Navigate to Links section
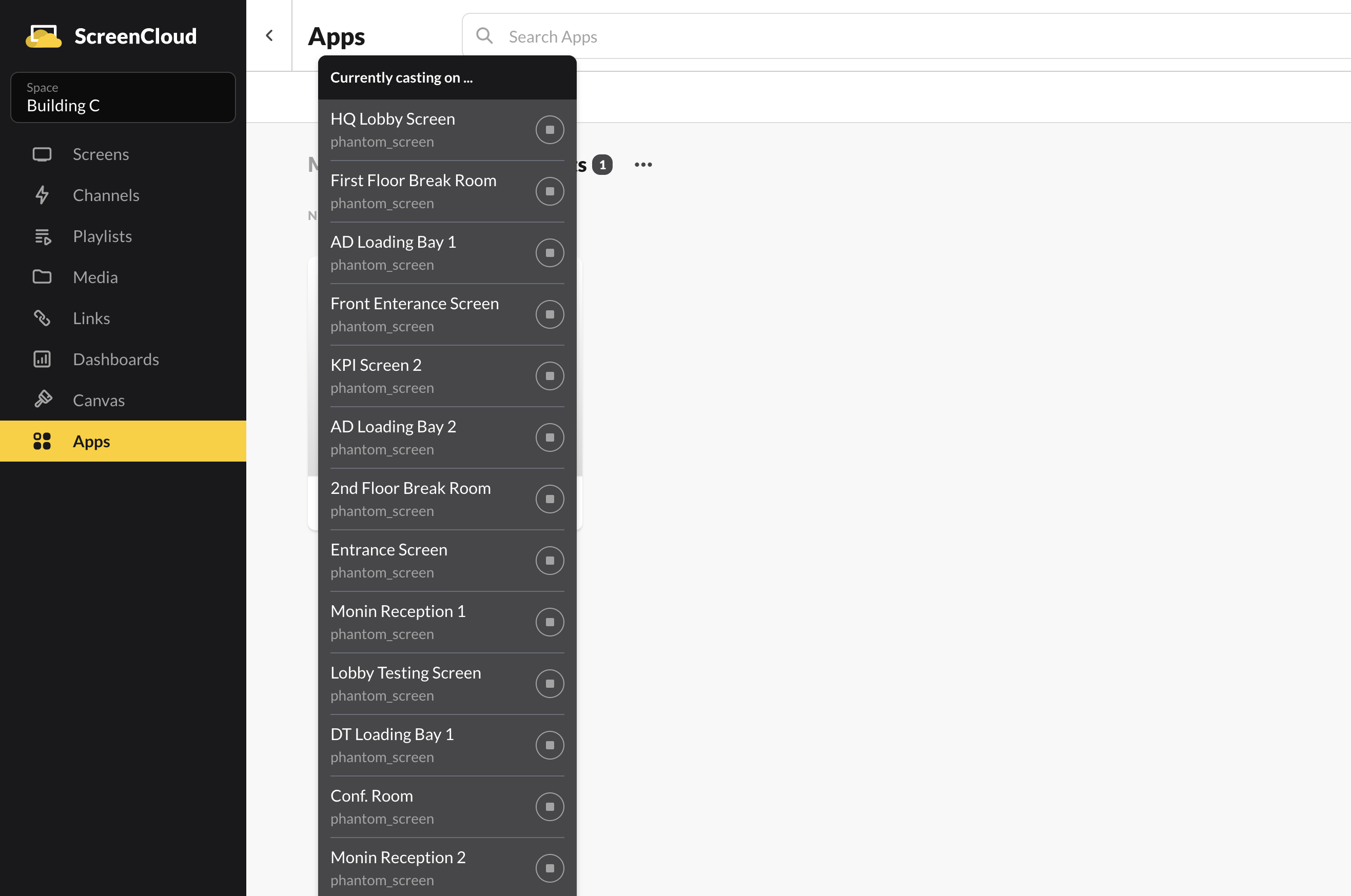 [x=123, y=318]
